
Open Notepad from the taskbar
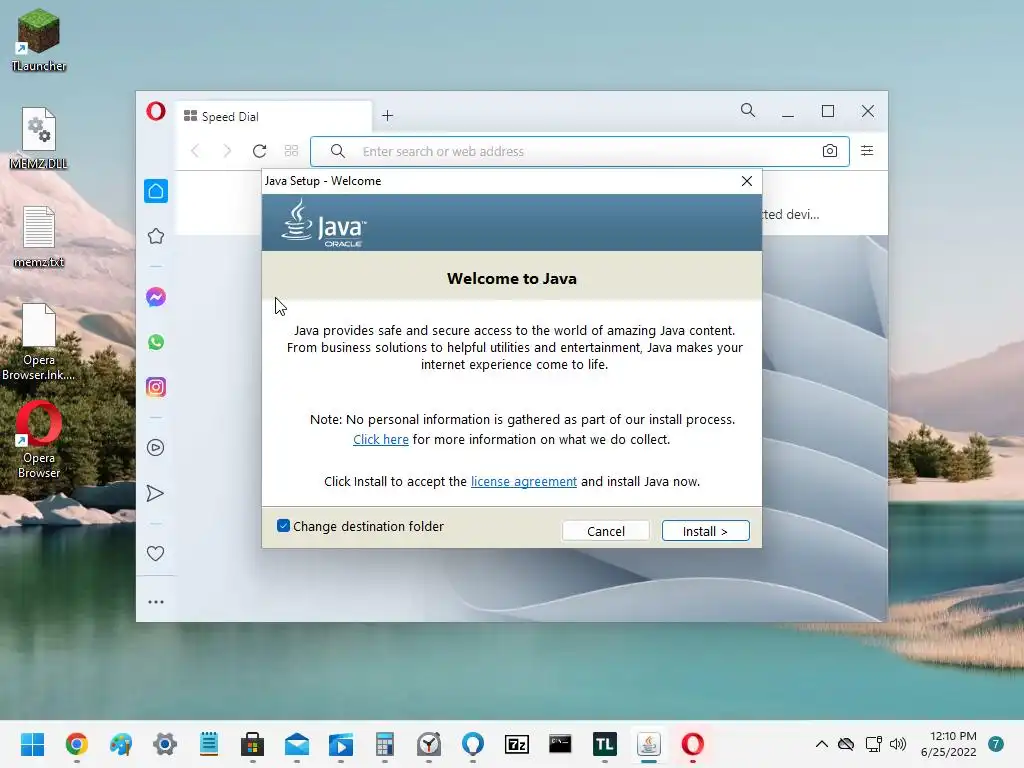tap(209, 744)
